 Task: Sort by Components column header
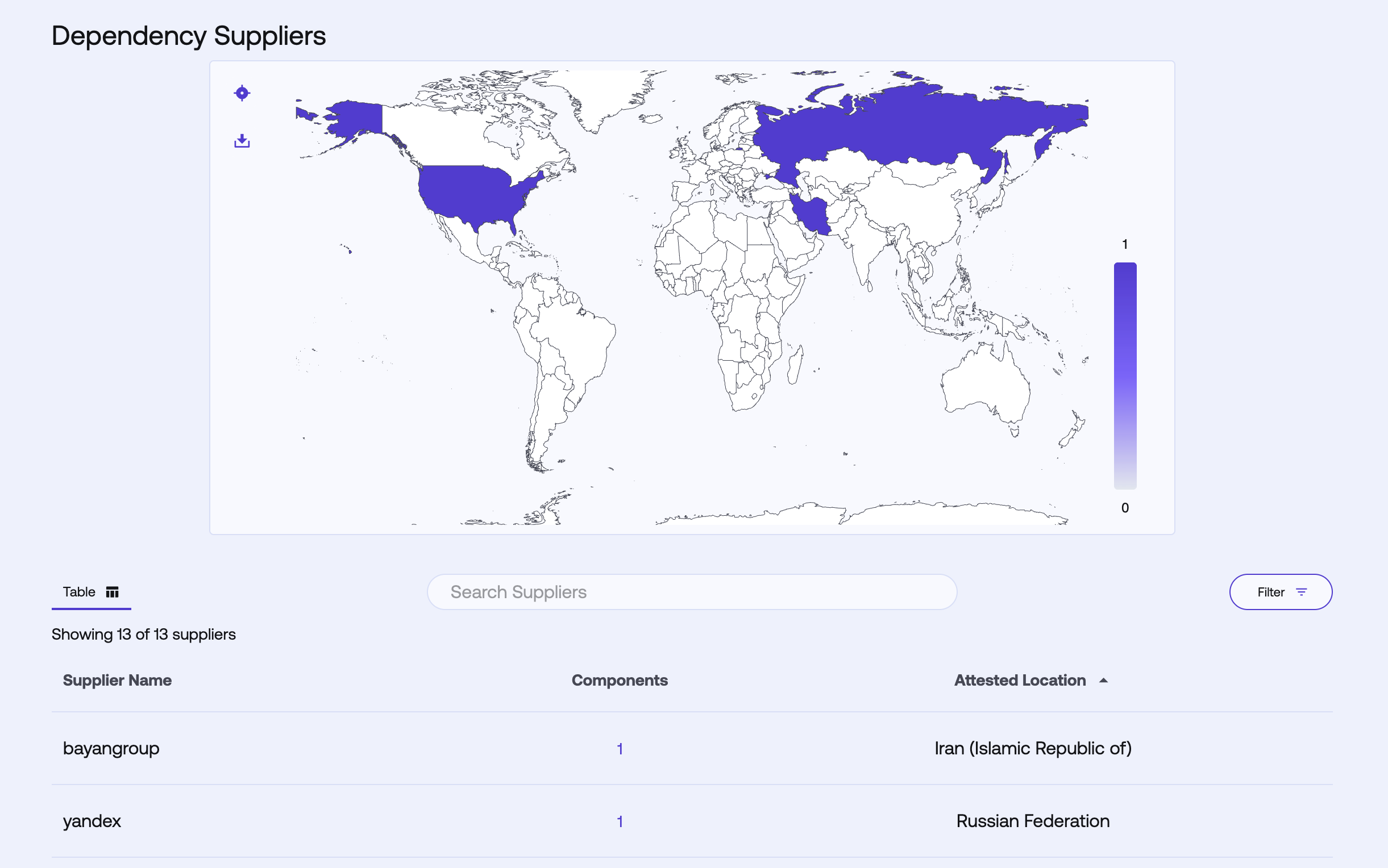[619, 681]
